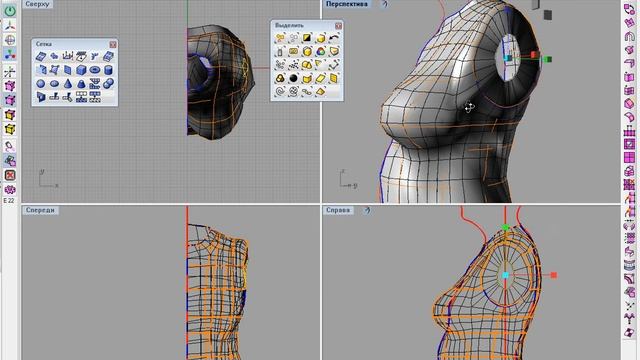Screen dimensions: 640x360
Task: Select the mesh cylinder tool in Сетка panel
Action: coord(108,70)
